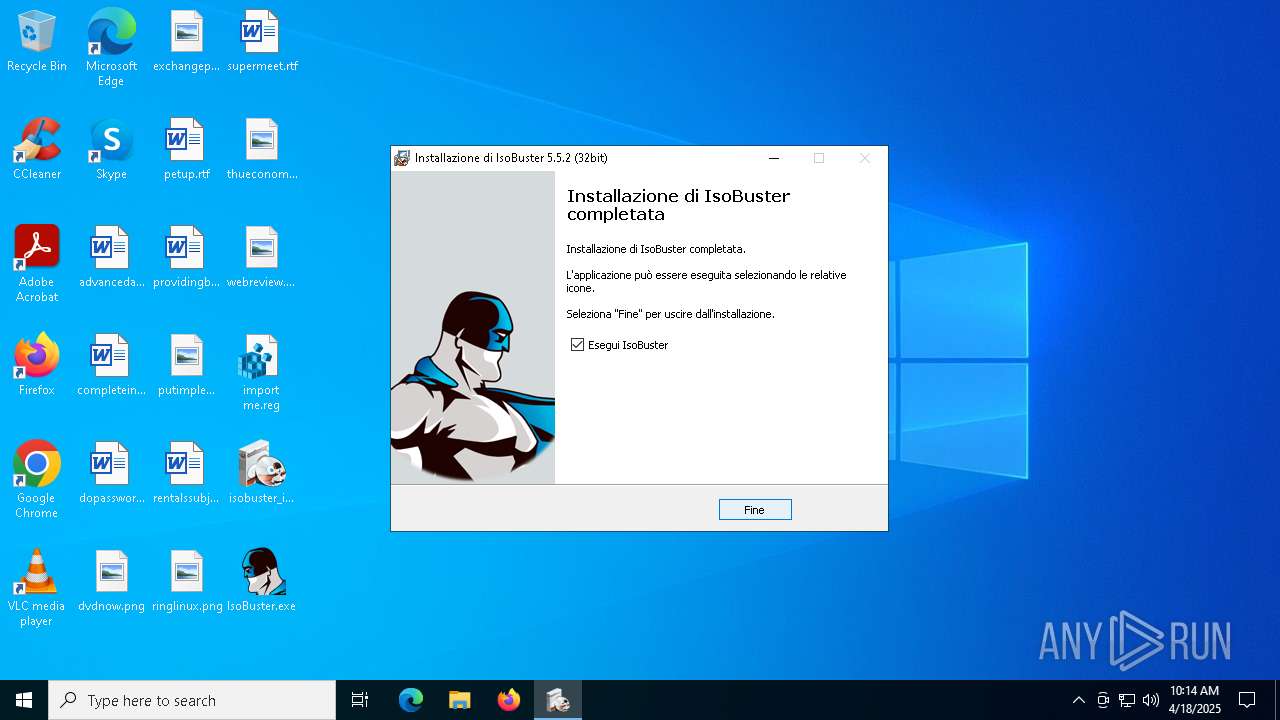Select the isobuster_i... installer file icon

(x=262, y=474)
